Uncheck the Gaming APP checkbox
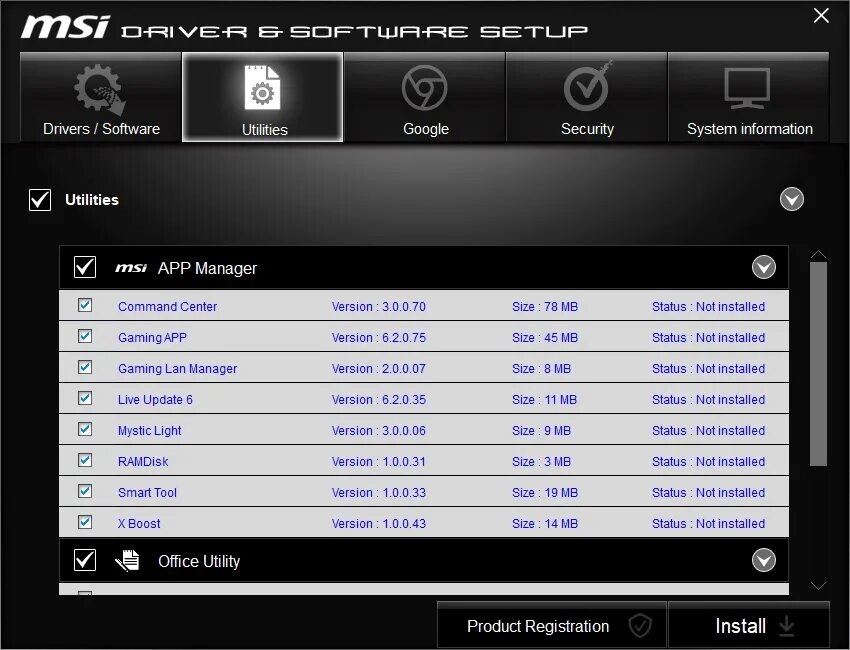The width and height of the screenshot is (850, 650). [x=85, y=336]
